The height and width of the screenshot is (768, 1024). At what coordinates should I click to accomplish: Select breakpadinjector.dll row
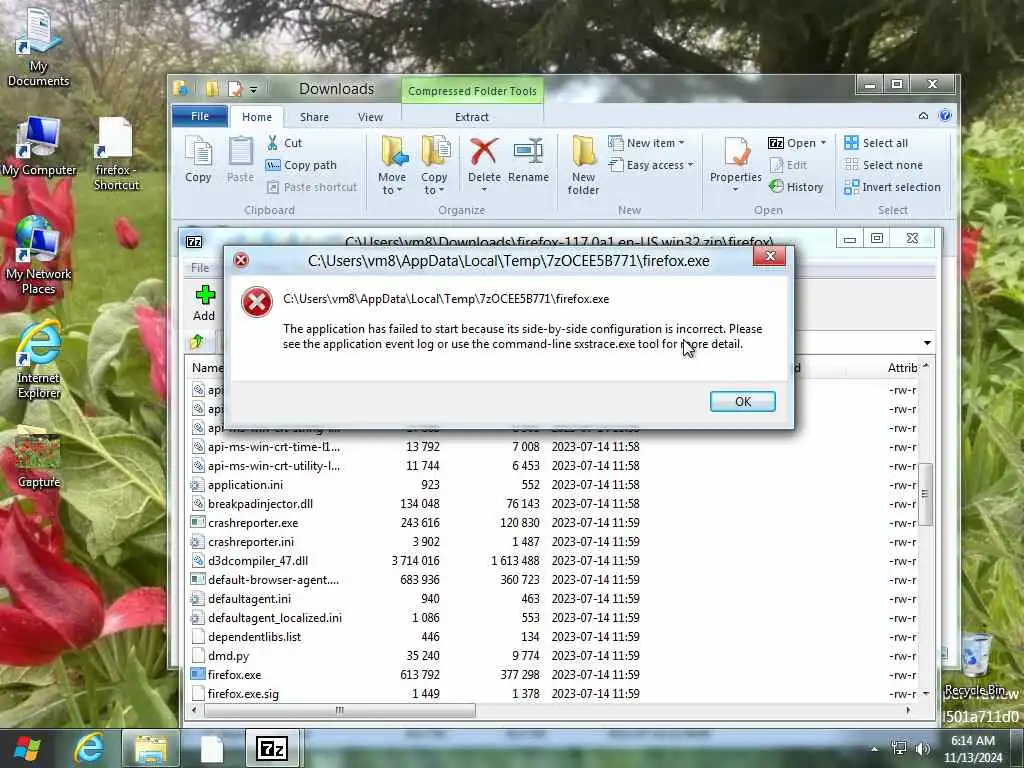tap(260, 504)
